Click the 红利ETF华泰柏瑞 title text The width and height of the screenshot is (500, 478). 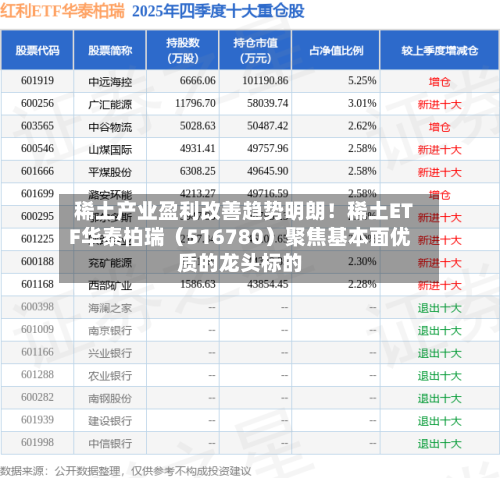62,11
